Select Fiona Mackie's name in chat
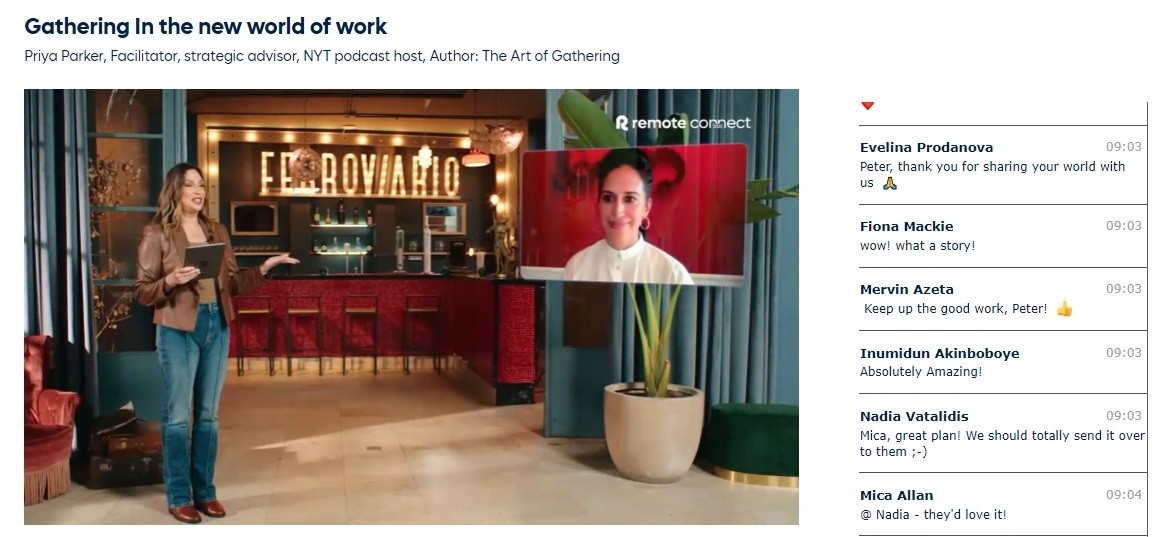 pos(907,227)
